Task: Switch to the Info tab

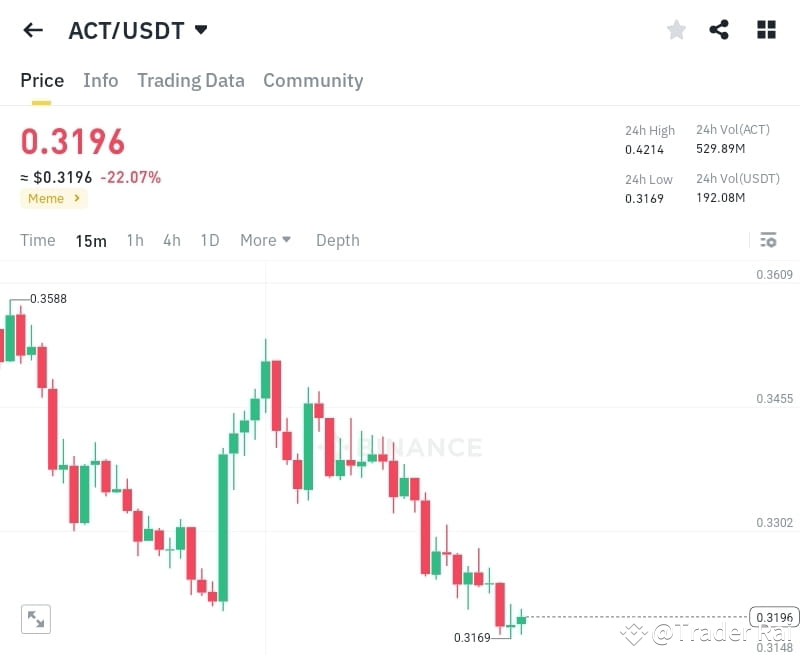Action: tap(100, 80)
